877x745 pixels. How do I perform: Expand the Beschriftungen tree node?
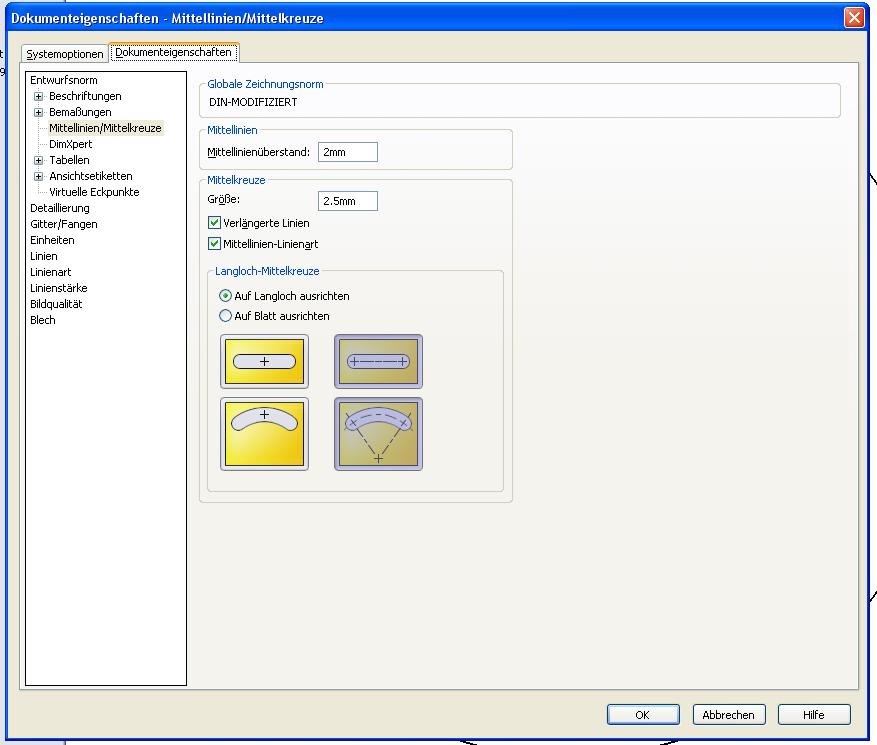click(39, 96)
